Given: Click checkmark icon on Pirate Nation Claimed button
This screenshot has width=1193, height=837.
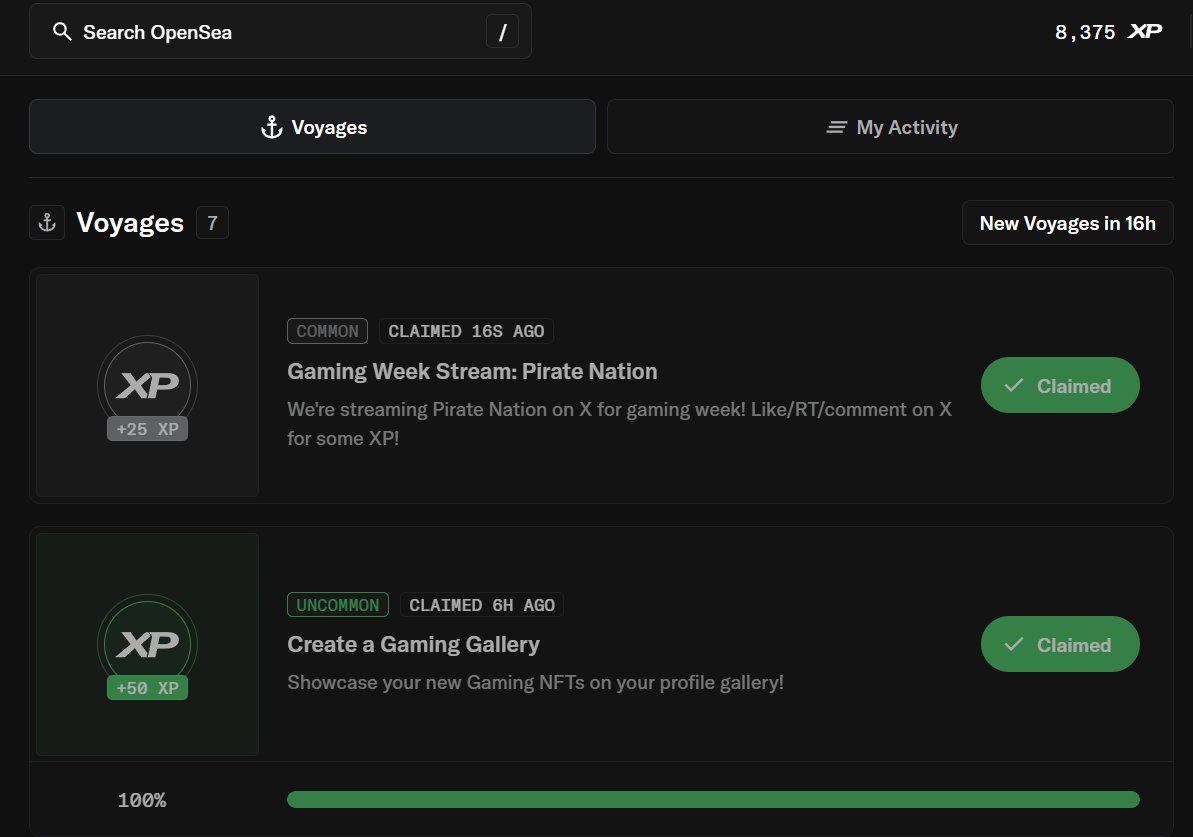Looking at the screenshot, I should (x=1013, y=385).
